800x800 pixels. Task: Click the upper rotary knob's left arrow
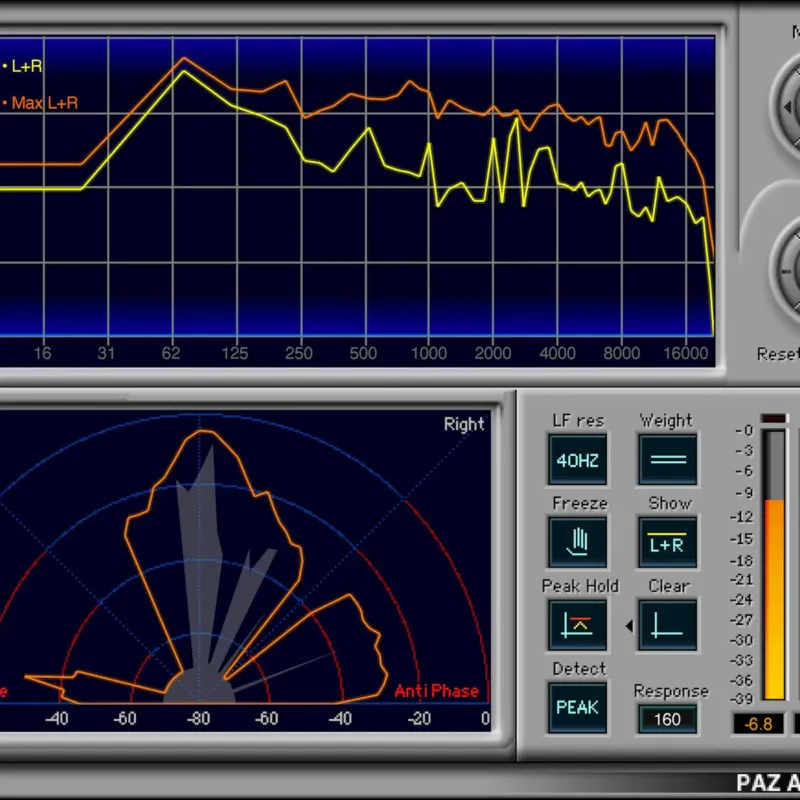(788, 107)
